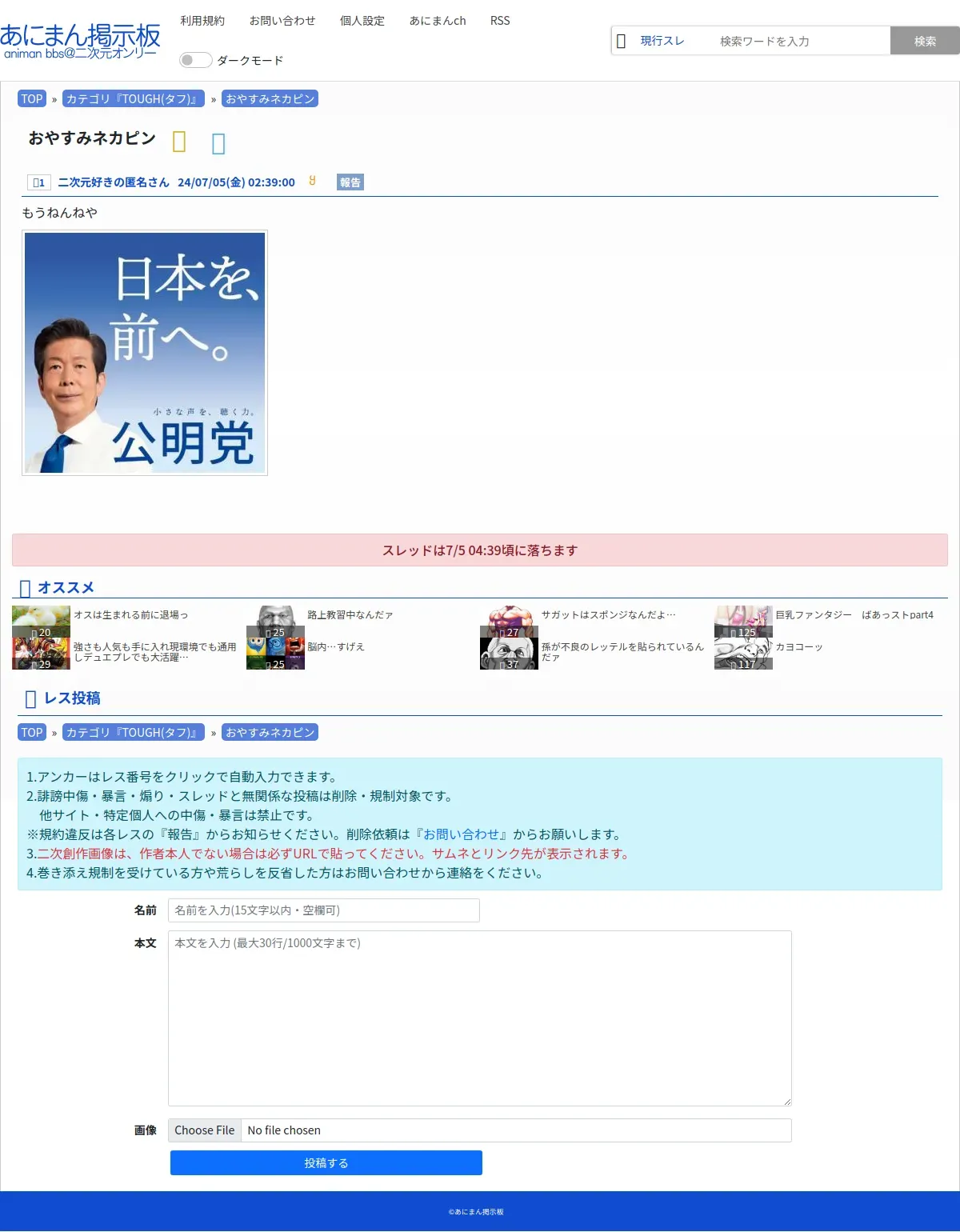Click post number 1 anchor
Screen dimensions: 960x1232
coord(38,182)
